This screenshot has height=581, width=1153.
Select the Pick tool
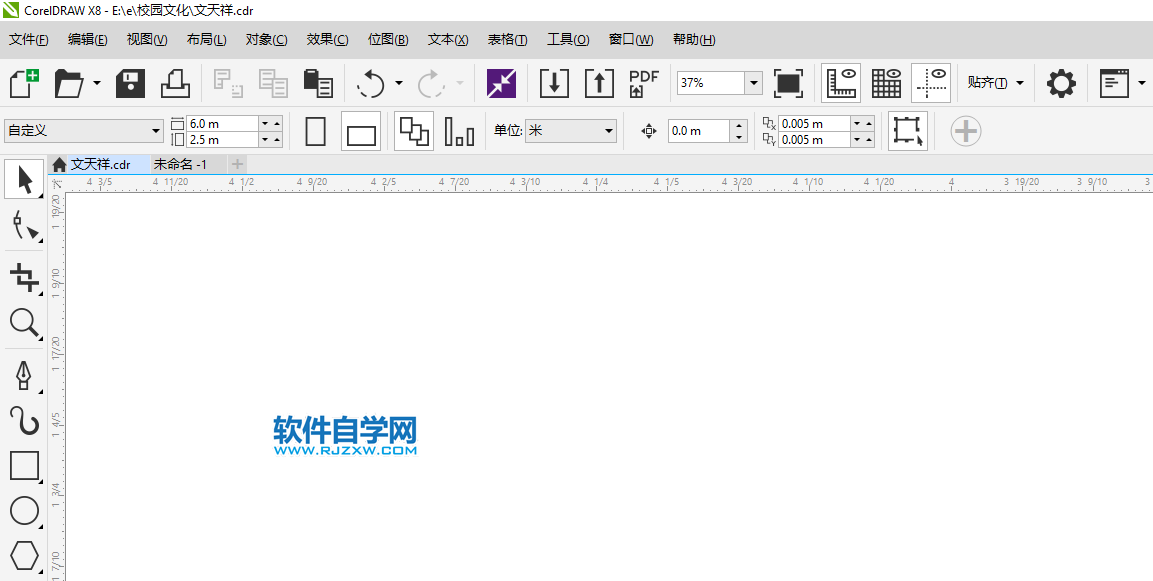coord(23,179)
